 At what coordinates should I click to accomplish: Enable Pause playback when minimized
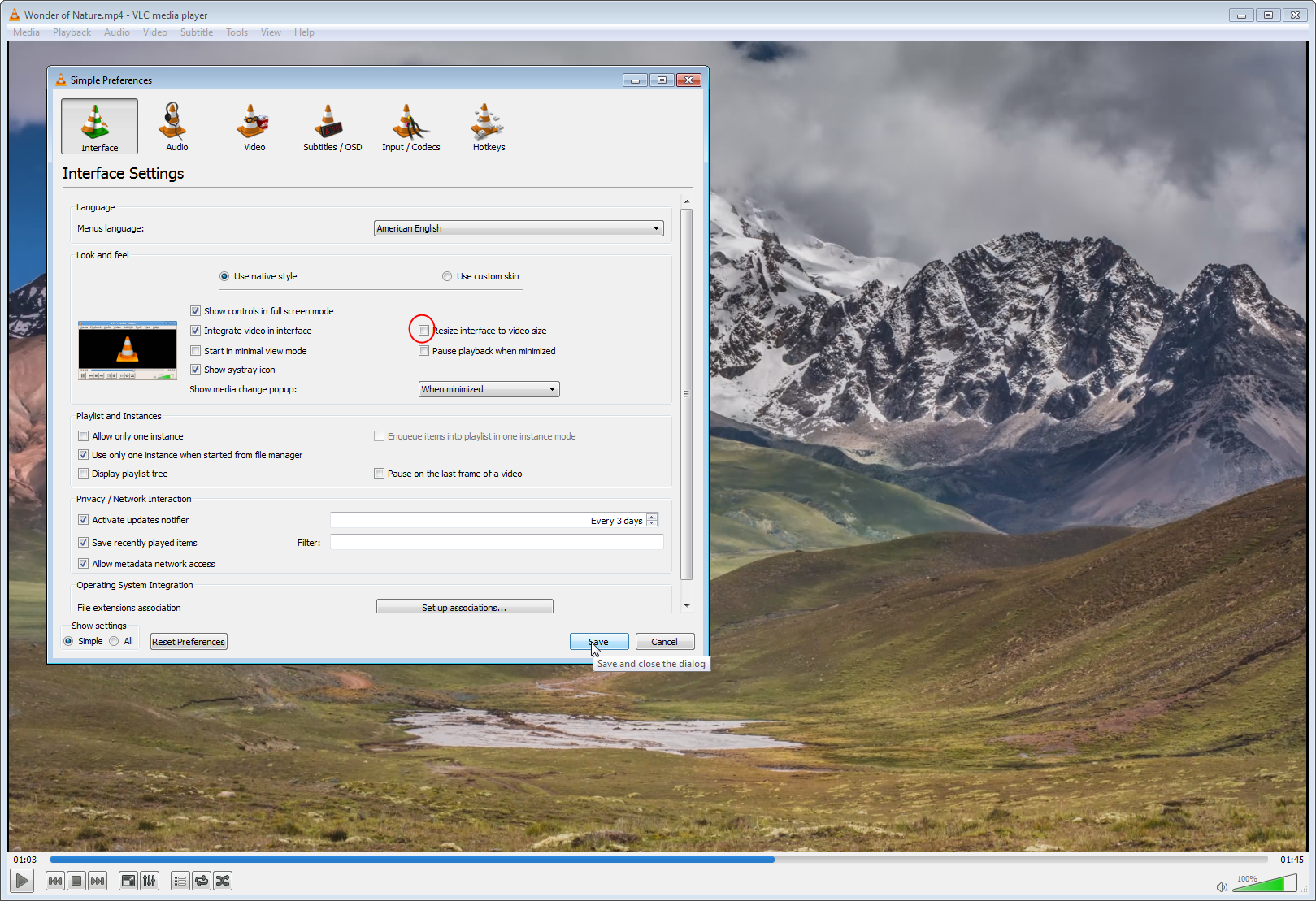[423, 350]
